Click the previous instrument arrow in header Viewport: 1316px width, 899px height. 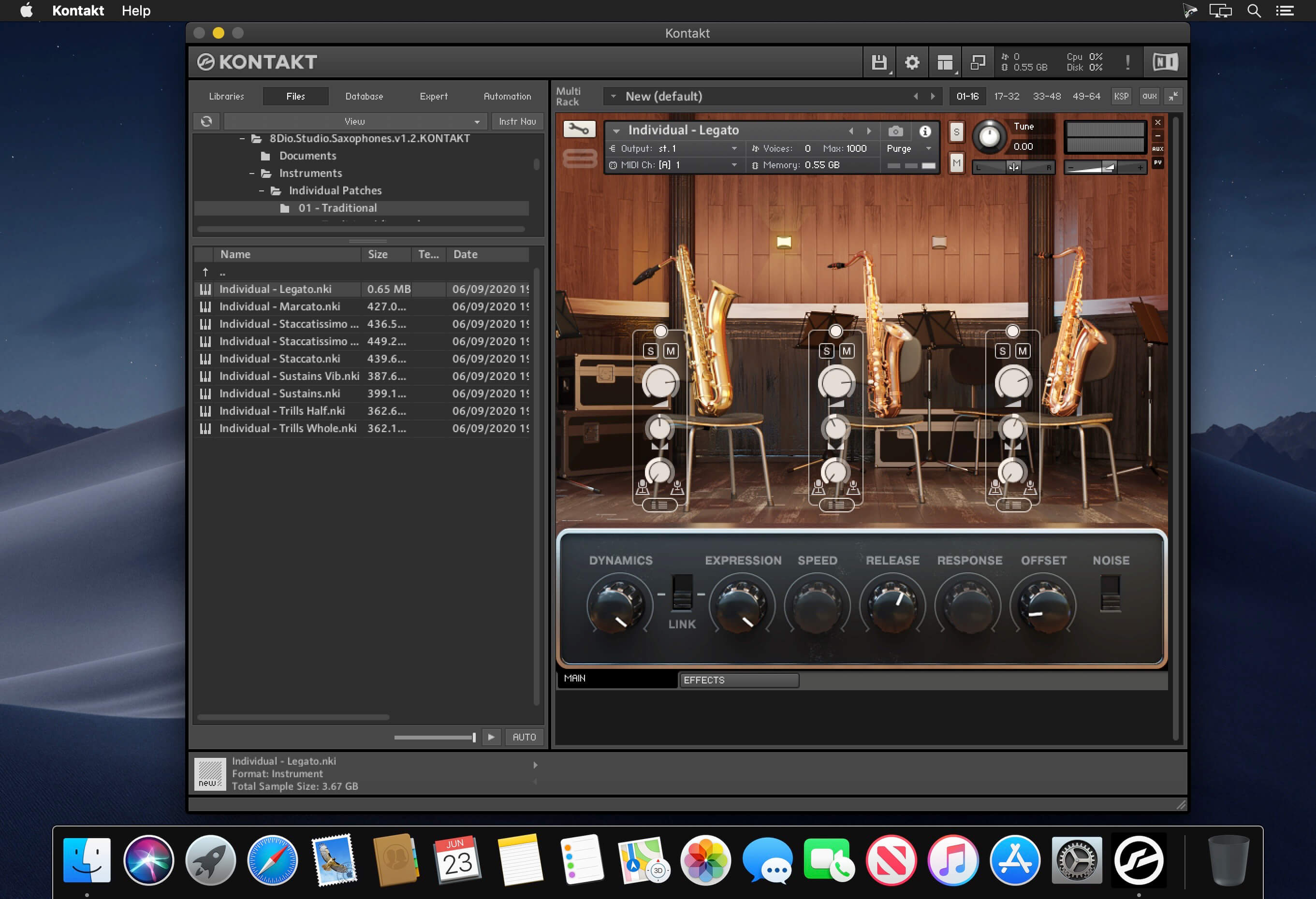pyautogui.click(x=850, y=131)
